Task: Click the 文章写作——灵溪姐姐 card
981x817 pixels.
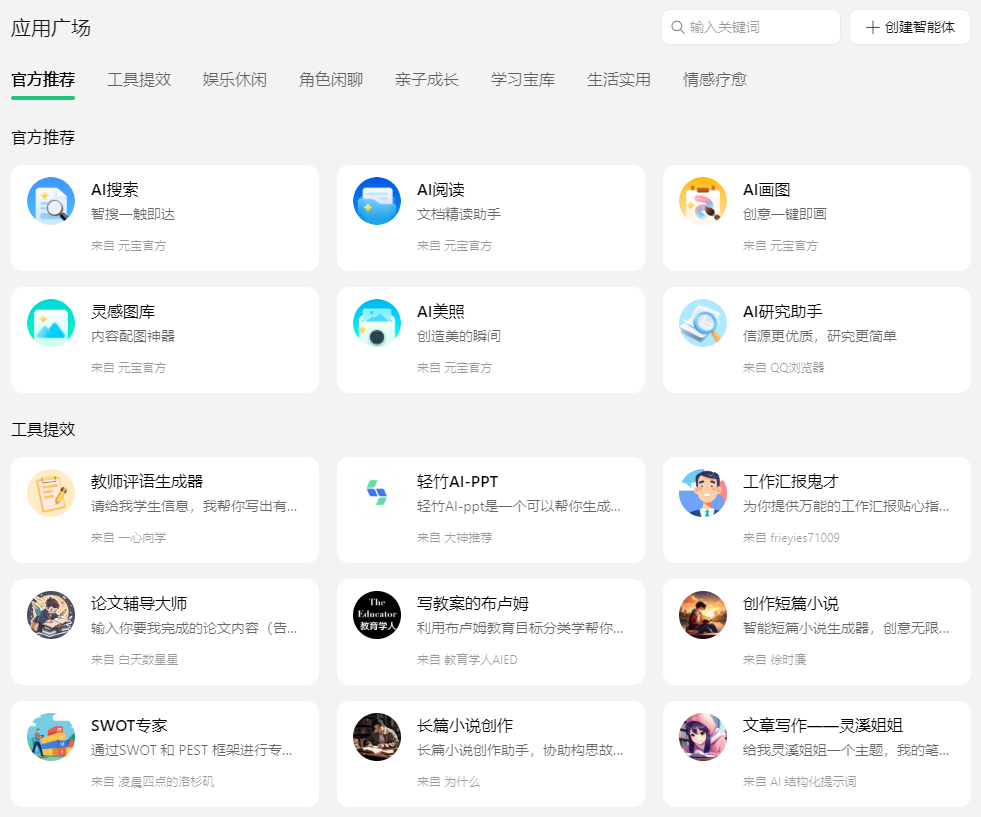Action: tap(816, 747)
